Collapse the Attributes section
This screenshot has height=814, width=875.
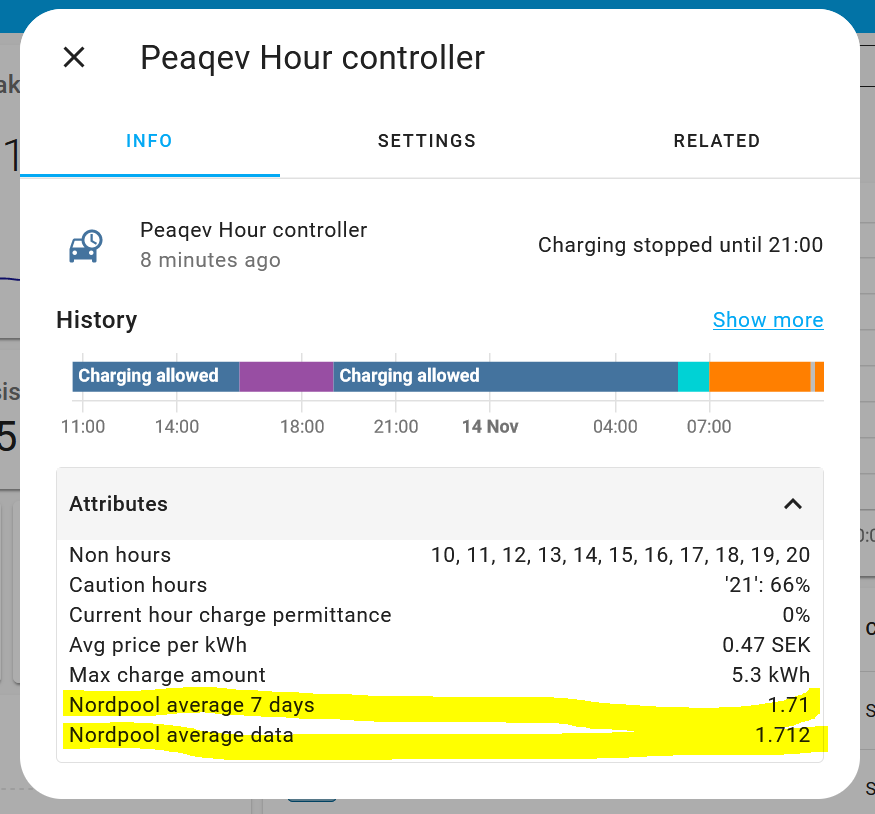[x=793, y=504]
